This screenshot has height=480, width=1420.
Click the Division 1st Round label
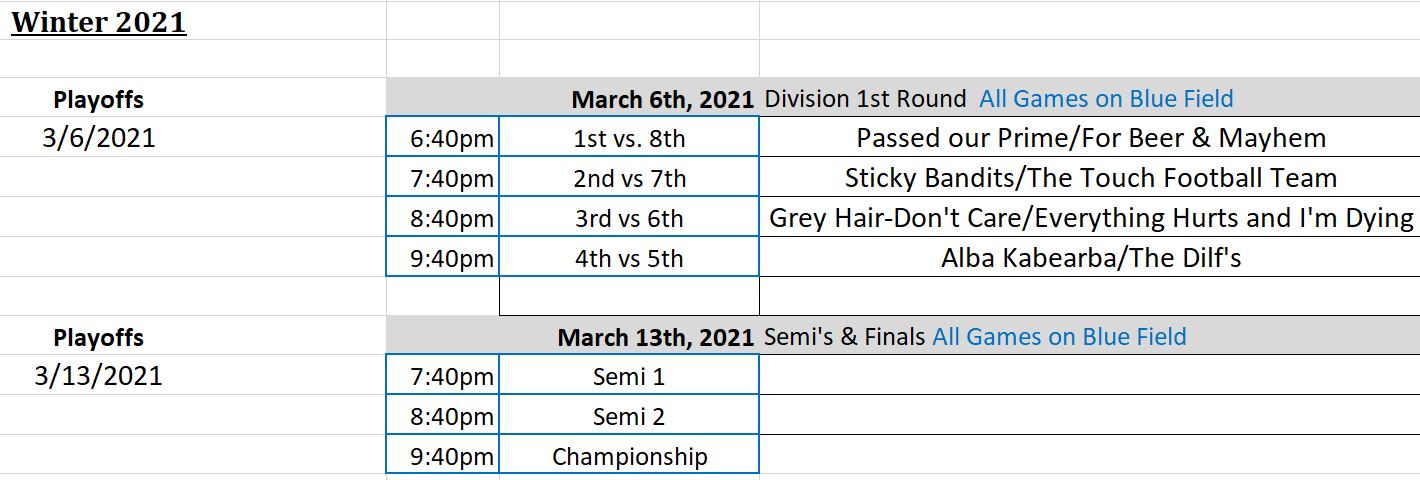[865, 99]
